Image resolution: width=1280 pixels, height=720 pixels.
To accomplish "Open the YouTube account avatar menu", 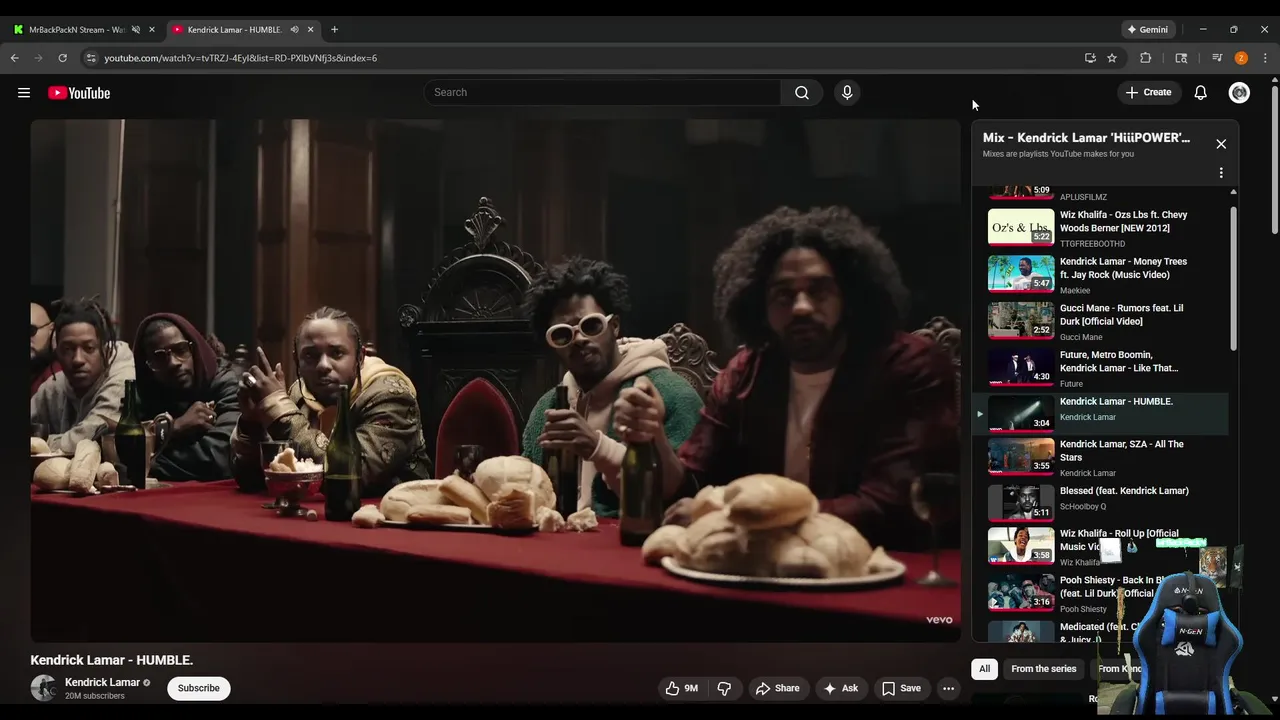I will [1239, 92].
